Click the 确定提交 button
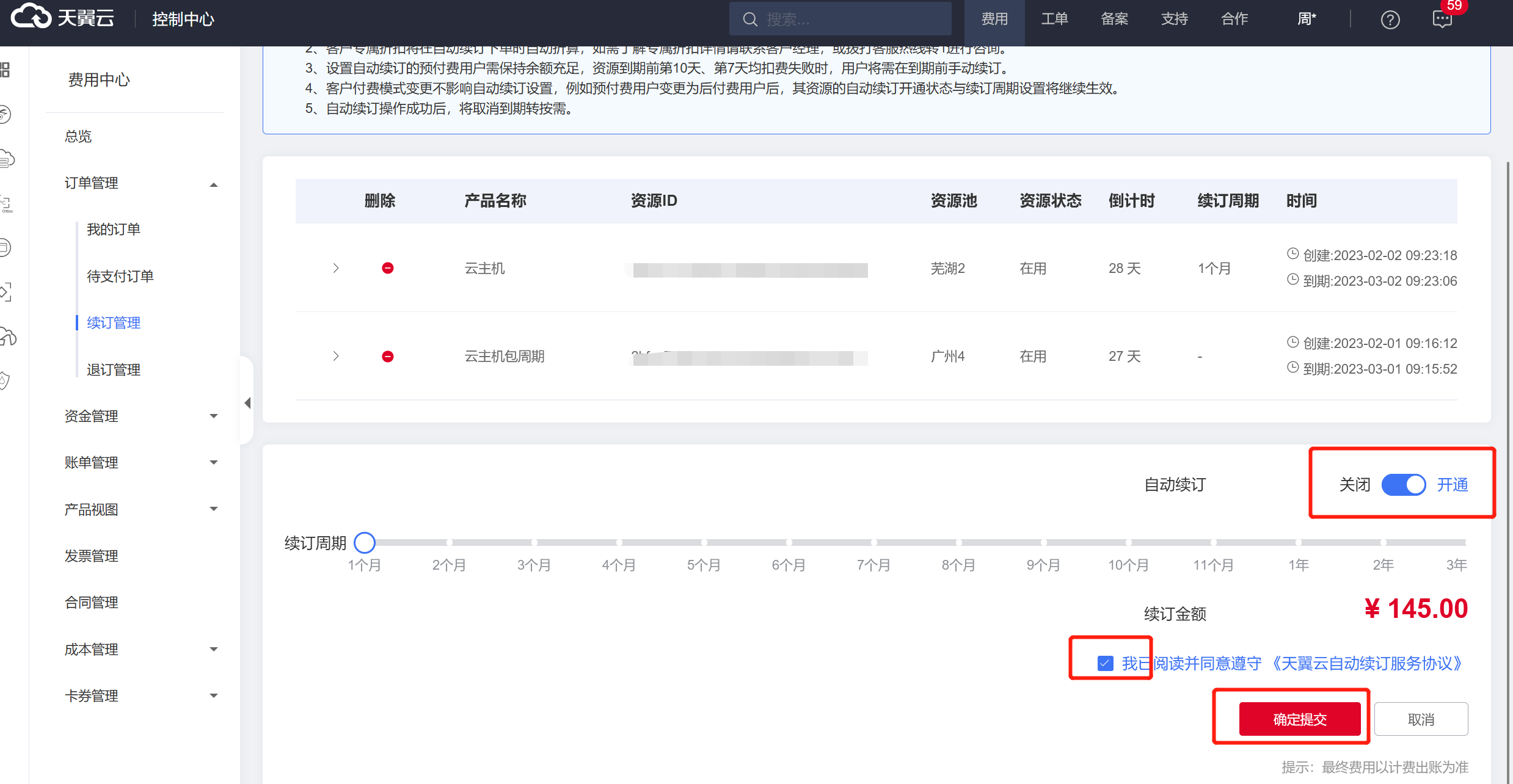 pos(1299,719)
